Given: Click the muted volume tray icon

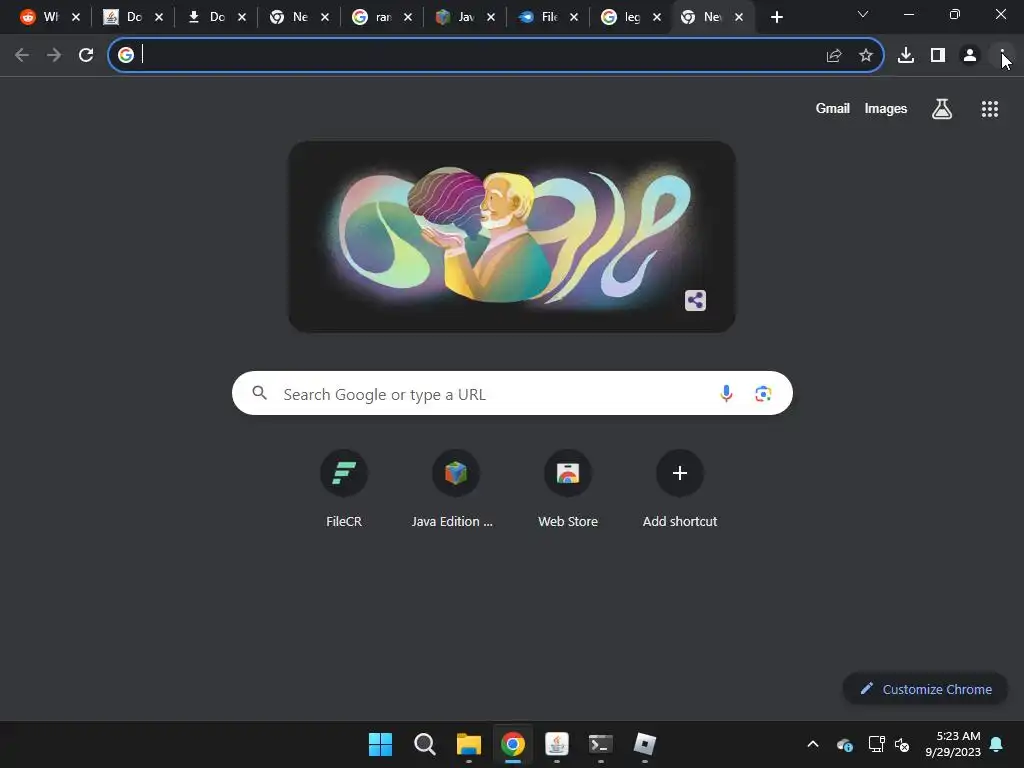Looking at the screenshot, I should pos(902,744).
